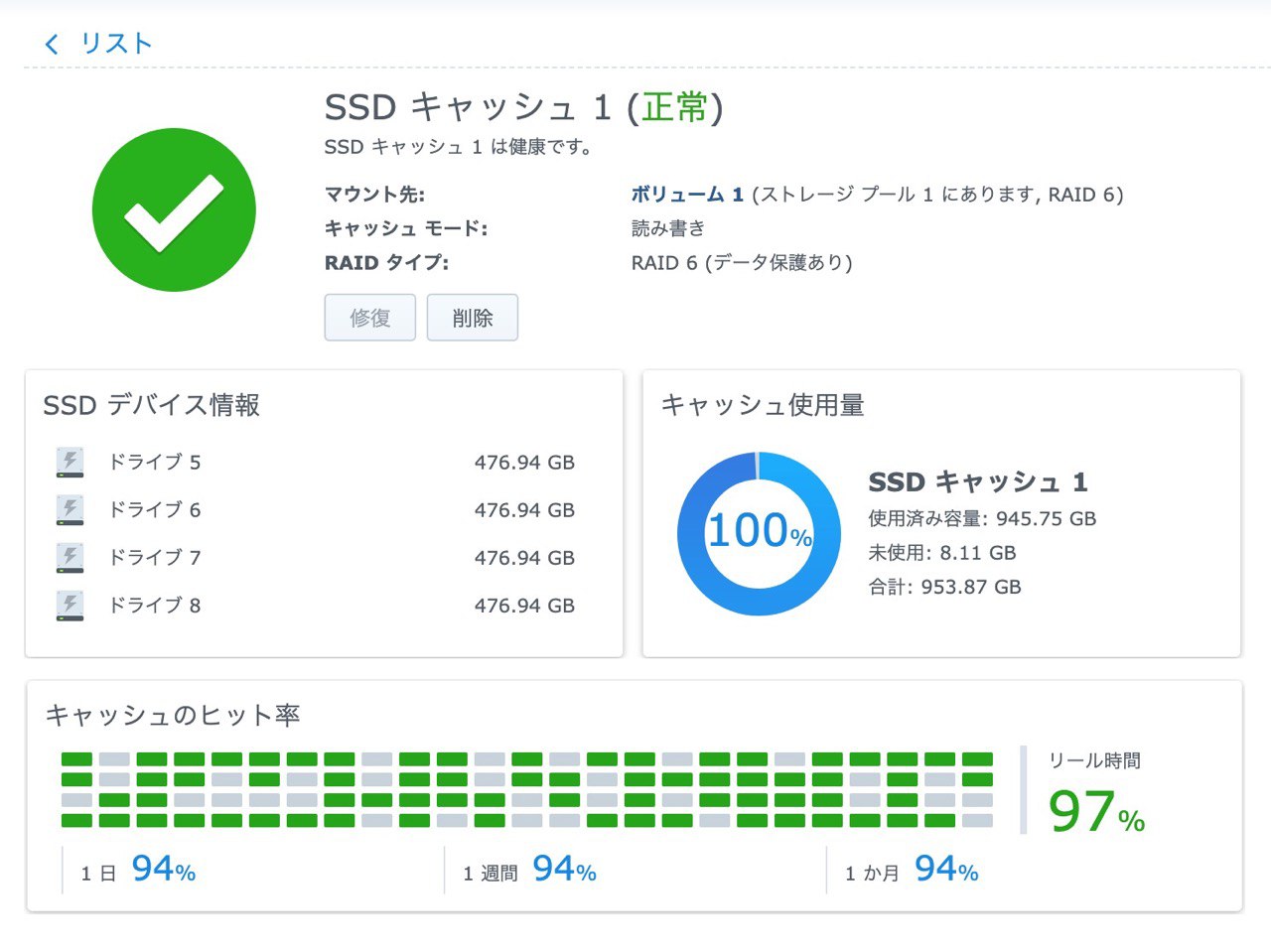This screenshot has height=952, width=1271.
Task: Click the キャッシュ使用量 panel heading
Action: click(x=763, y=405)
